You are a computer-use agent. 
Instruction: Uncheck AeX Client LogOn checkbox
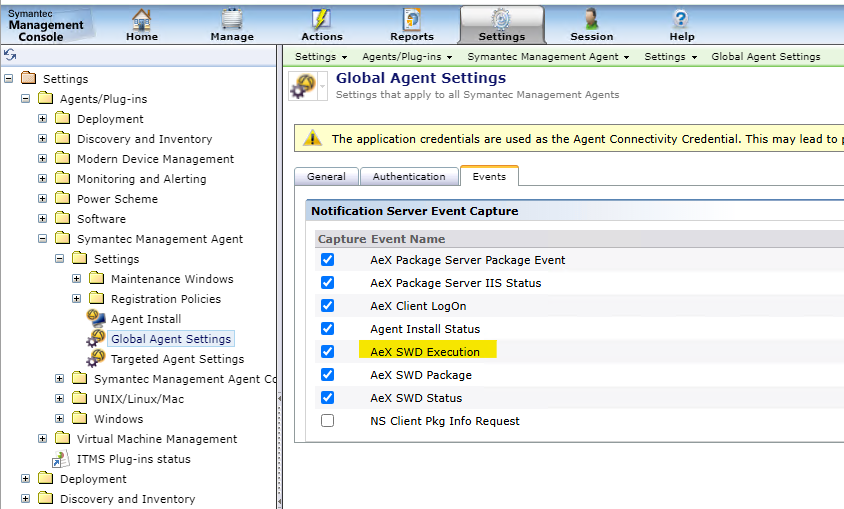327,306
